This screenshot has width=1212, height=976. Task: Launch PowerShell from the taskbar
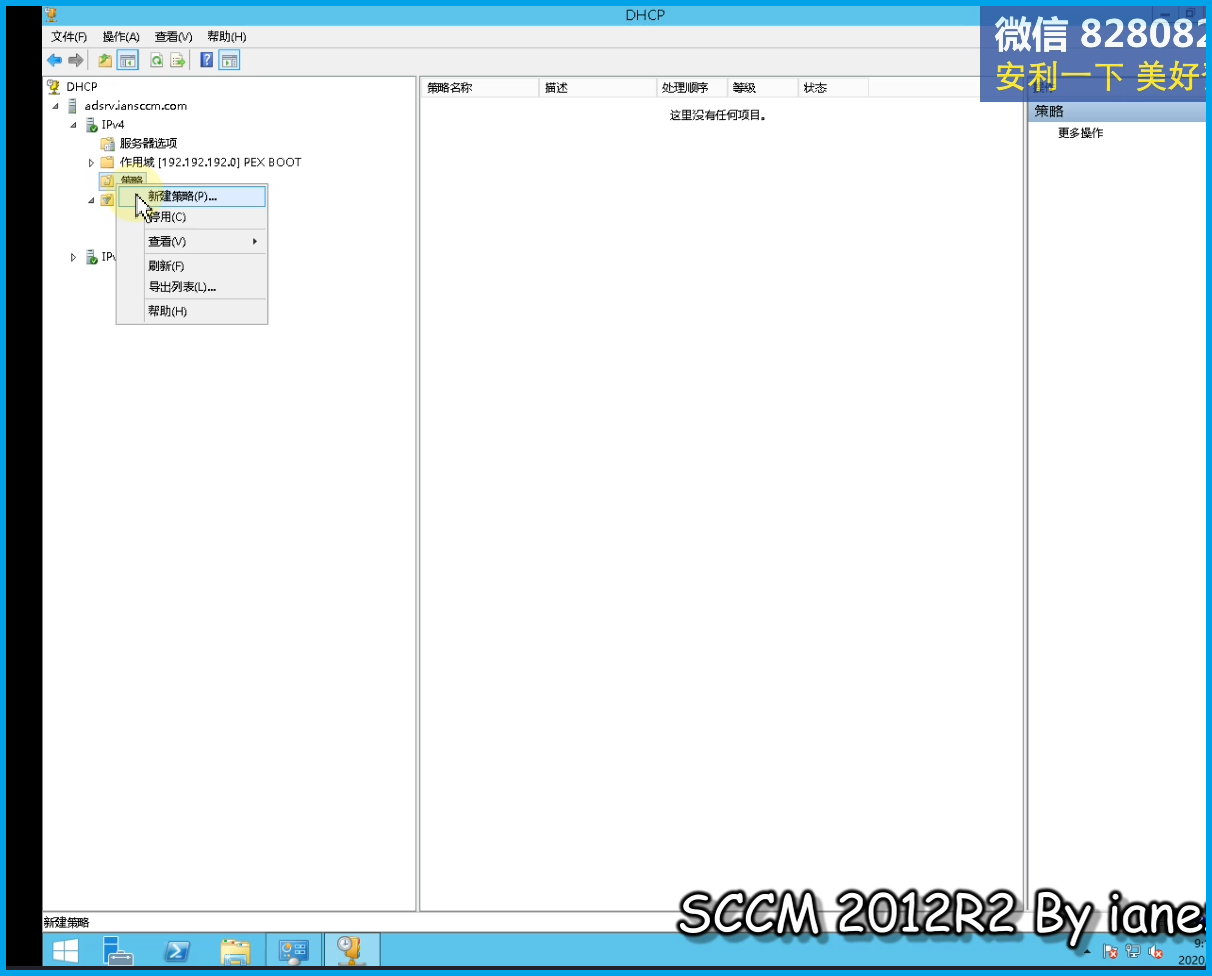click(178, 950)
